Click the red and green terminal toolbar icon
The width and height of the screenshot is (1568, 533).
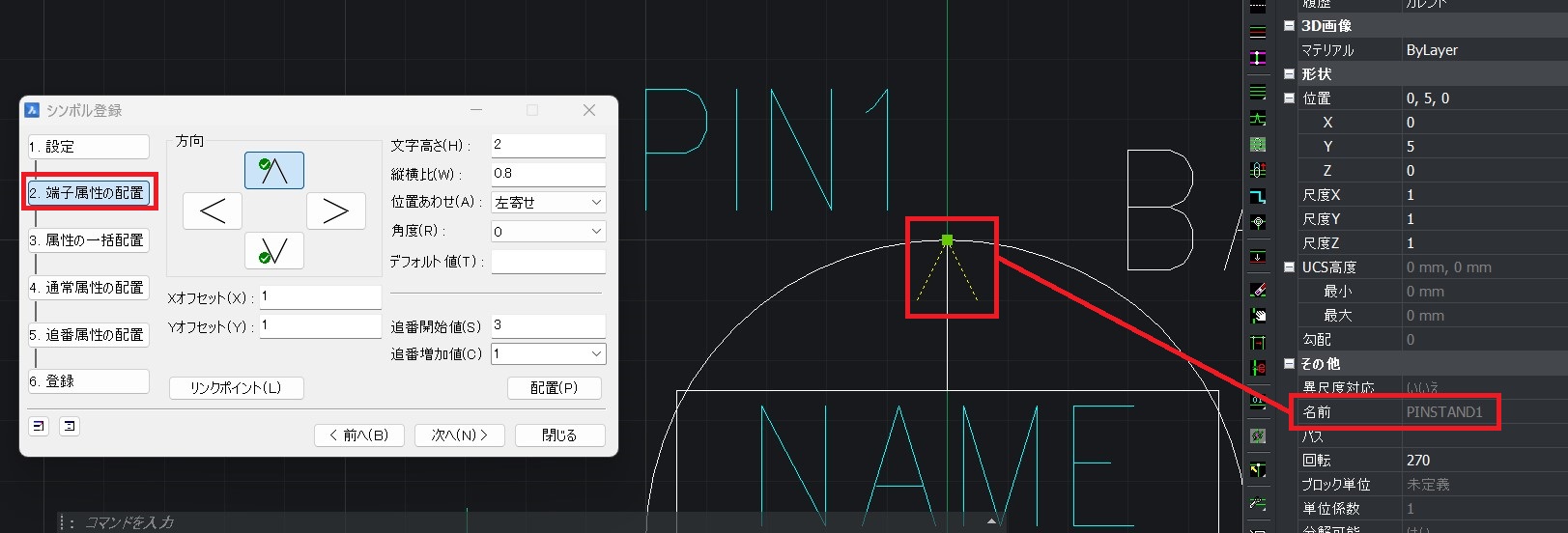(x=1258, y=368)
